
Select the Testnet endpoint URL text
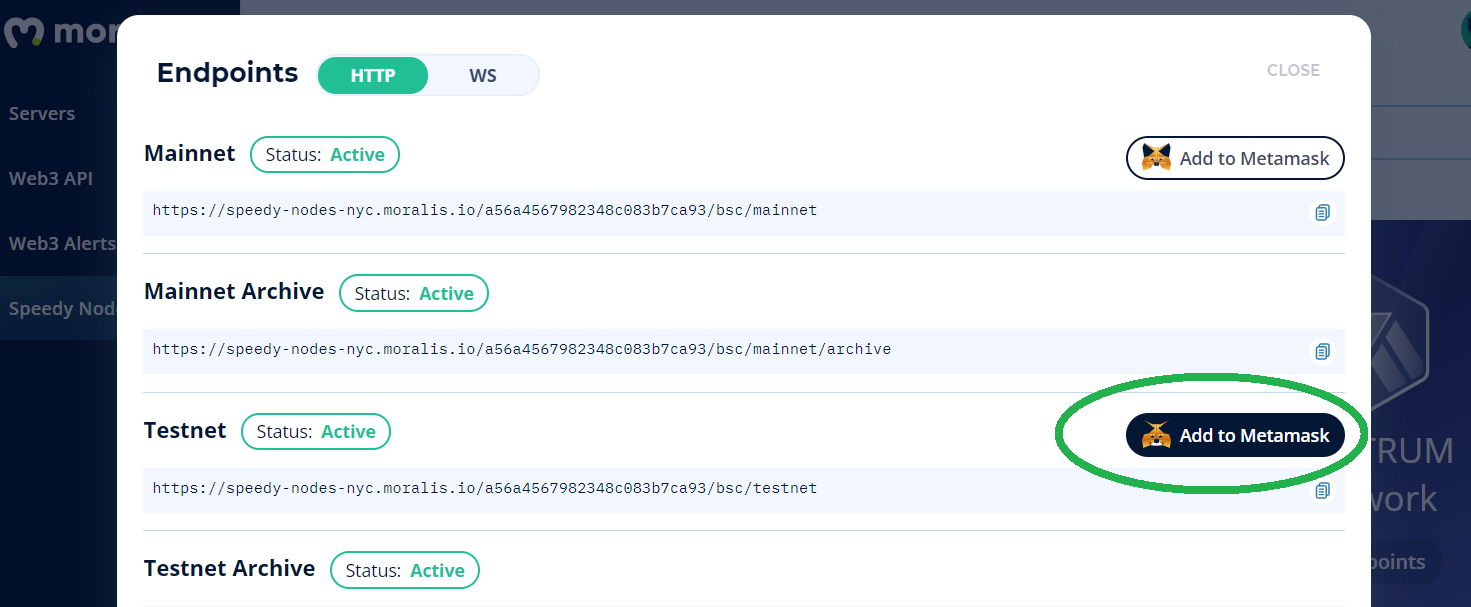485,489
